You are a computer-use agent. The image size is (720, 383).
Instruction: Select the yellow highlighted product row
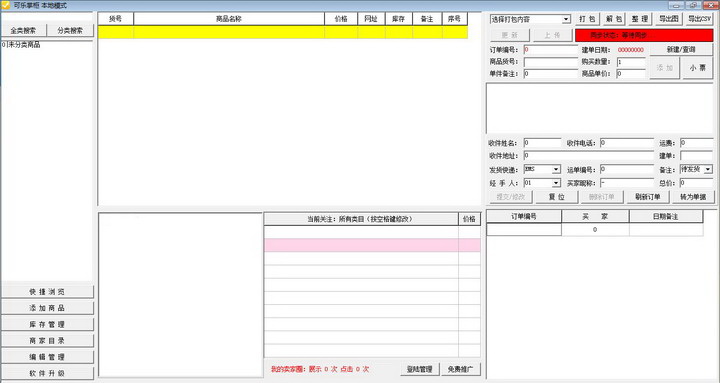[x=283, y=32]
